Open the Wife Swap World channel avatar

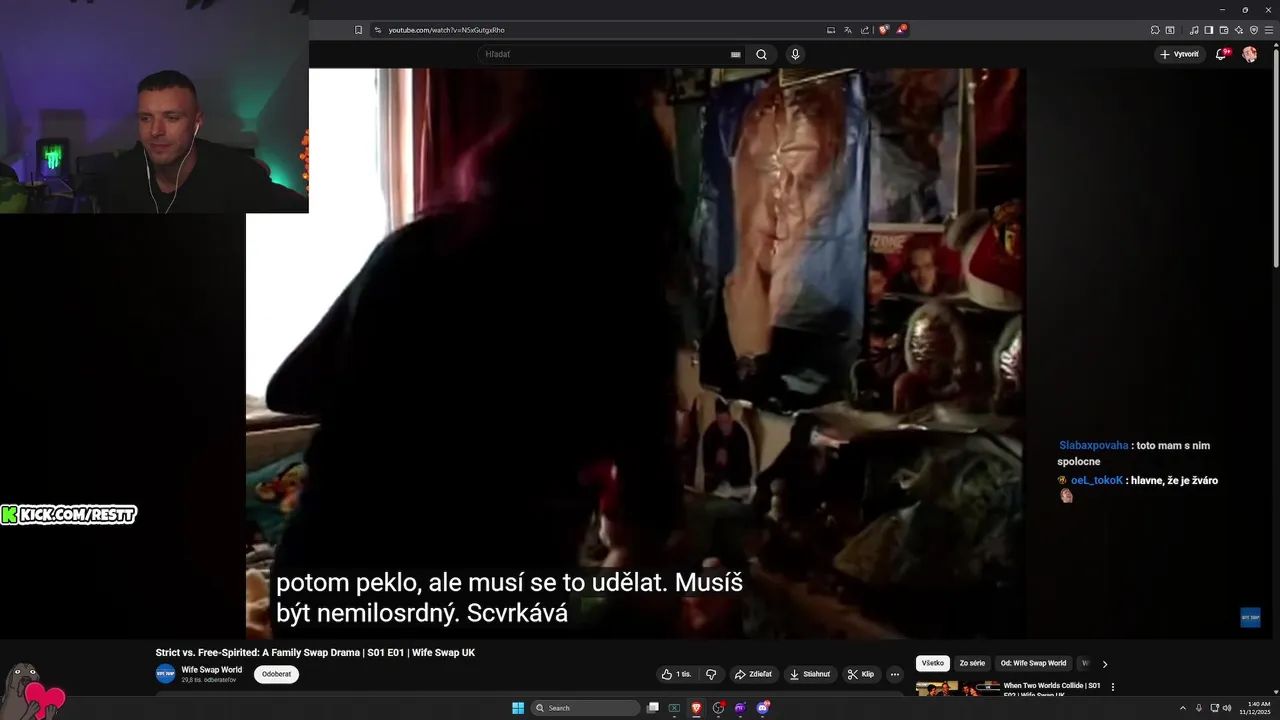coord(165,674)
